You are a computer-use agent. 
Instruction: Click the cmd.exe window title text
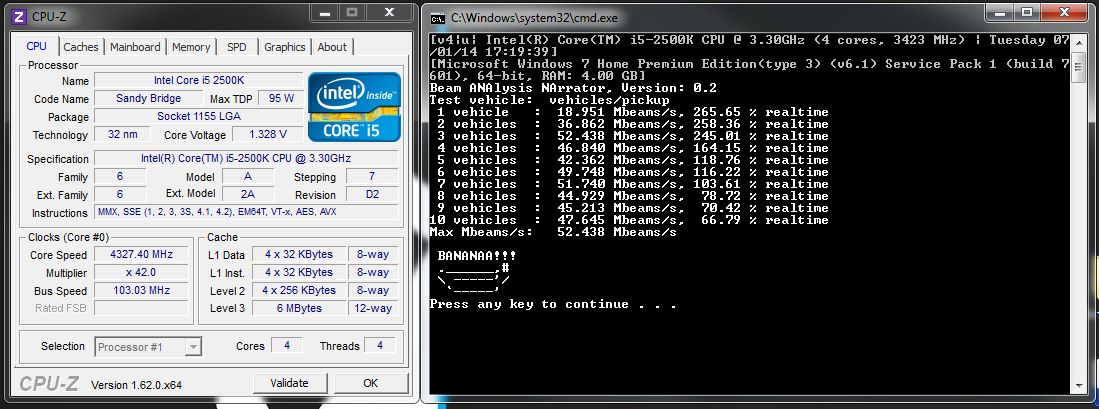534,18
